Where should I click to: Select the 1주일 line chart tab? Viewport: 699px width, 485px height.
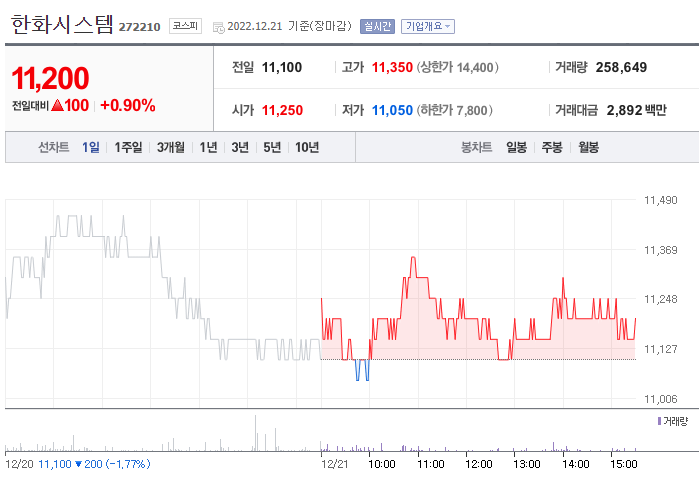click(x=128, y=147)
